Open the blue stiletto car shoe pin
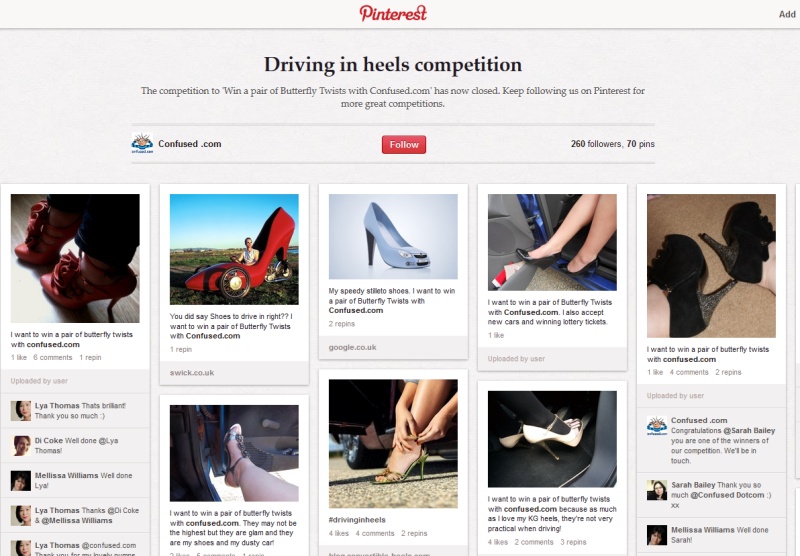 pos(393,237)
